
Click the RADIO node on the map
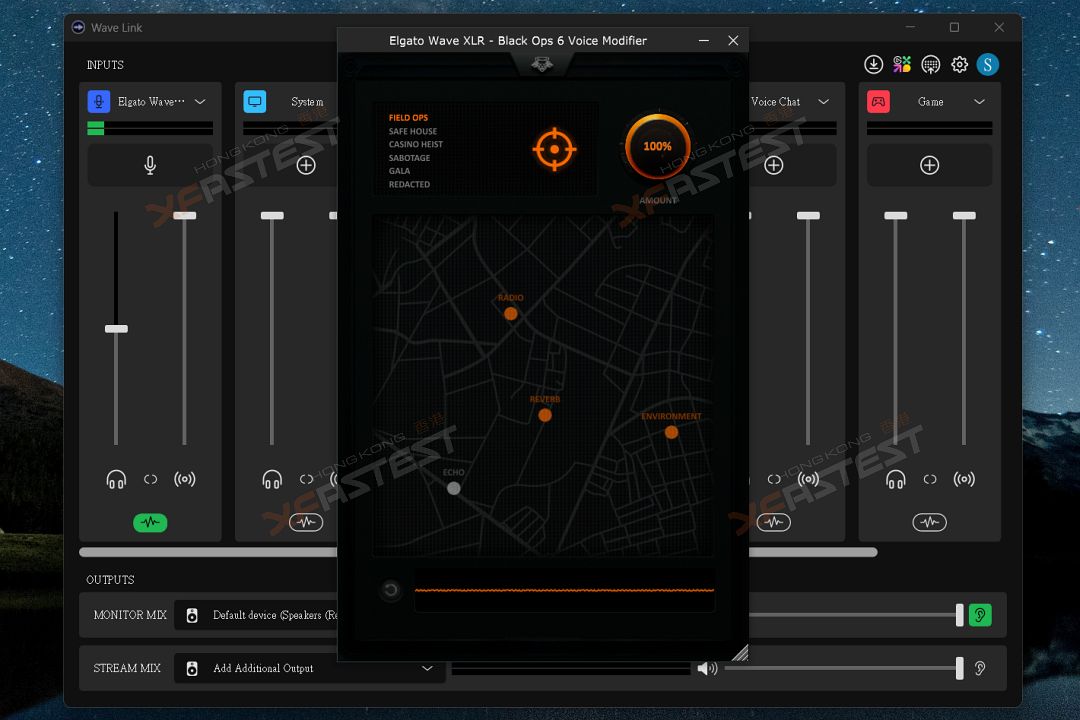tap(510, 313)
